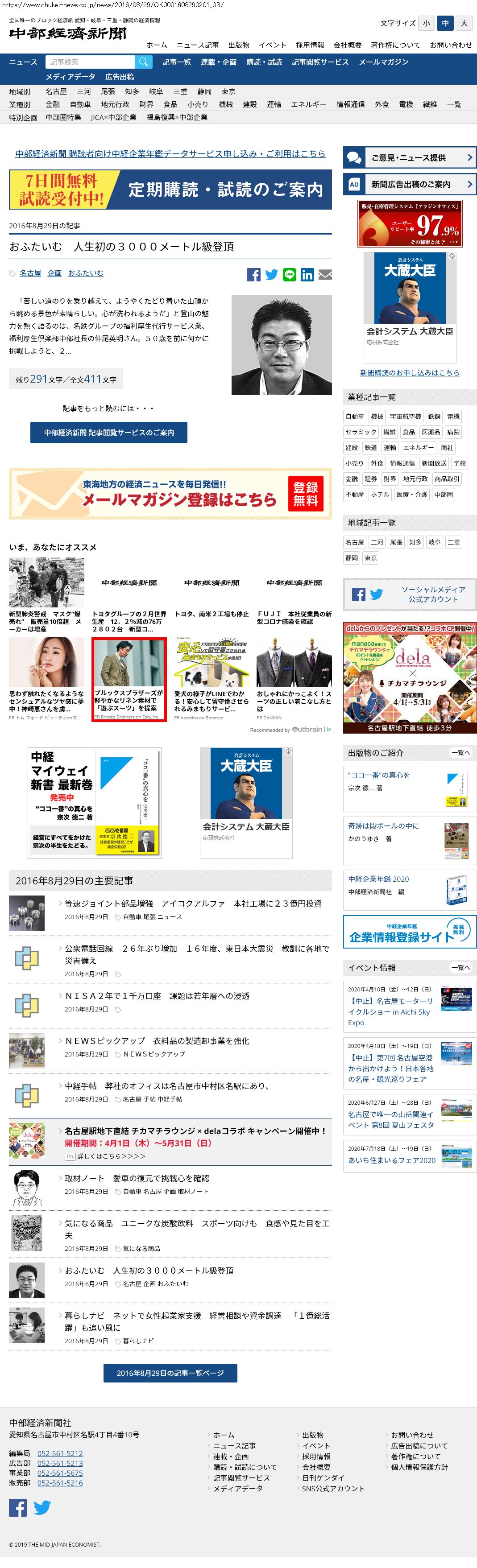Call 編集局 number 052-561-5212
The height and width of the screenshot is (1568, 477).
[x=60, y=1453]
